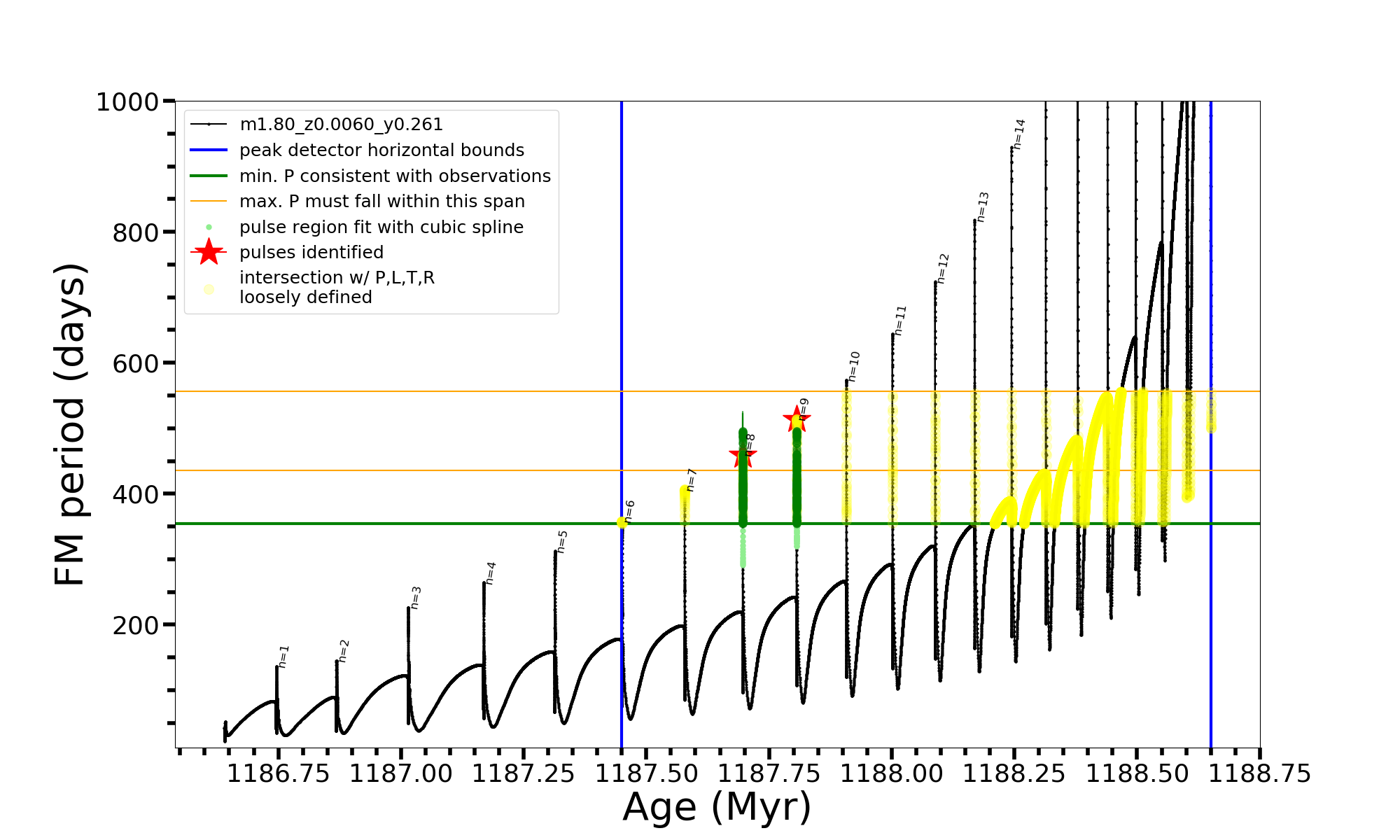Screen dimensions: 1400x840
Task: Click legend entry m1.80_z0.0060_y0.261
Action: 341,125
